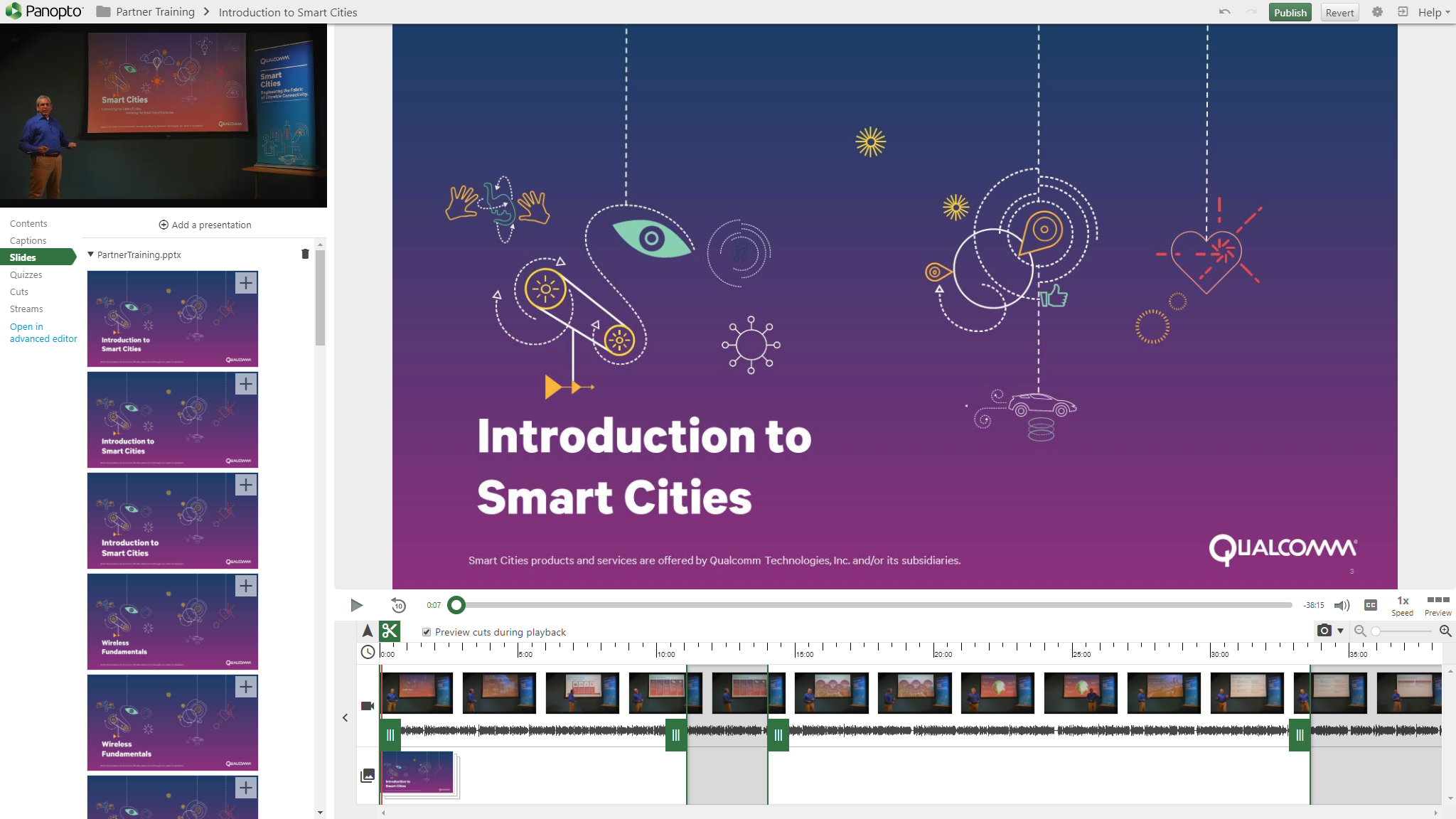The image size is (1456, 819).
Task: Click the exit editor icon
Action: tap(1403, 12)
